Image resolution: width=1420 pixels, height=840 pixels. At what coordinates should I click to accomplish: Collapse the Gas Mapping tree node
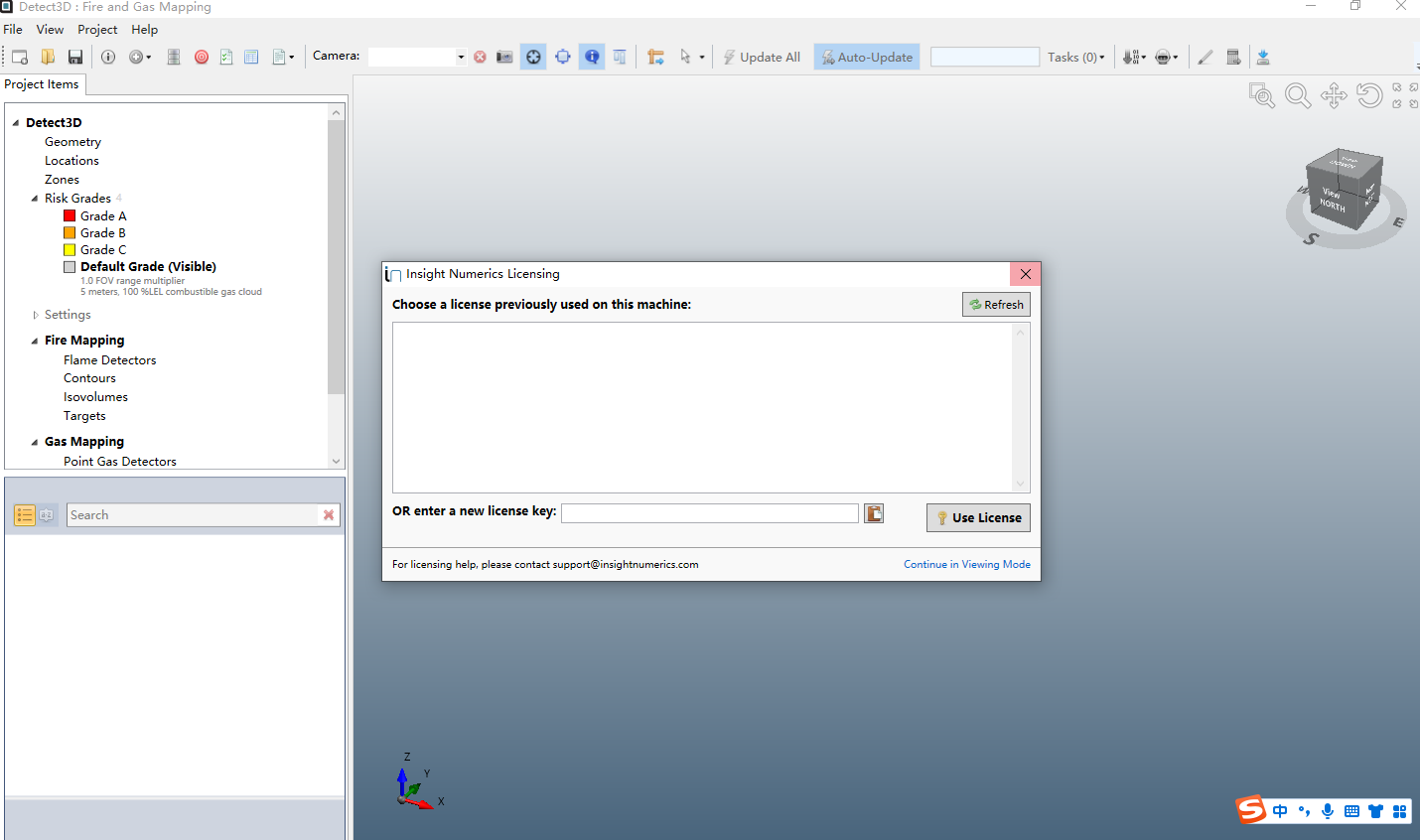pyautogui.click(x=35, y=442)
